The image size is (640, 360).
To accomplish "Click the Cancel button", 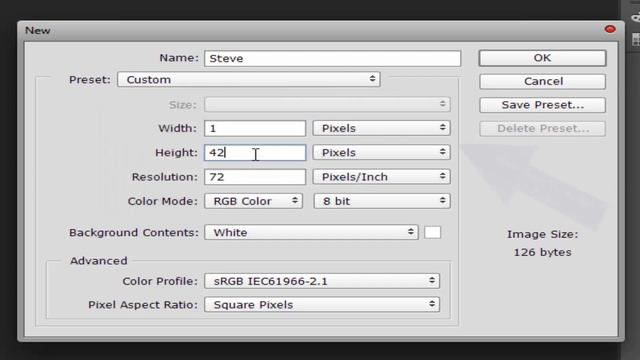I will [542, 81].
